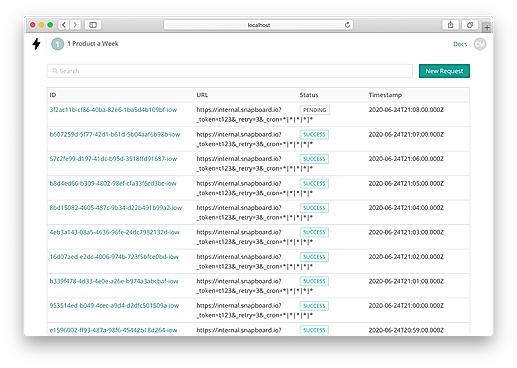Show all tabs with the tab overview icon
517x368 pixels.
click(x=470, y=25)
